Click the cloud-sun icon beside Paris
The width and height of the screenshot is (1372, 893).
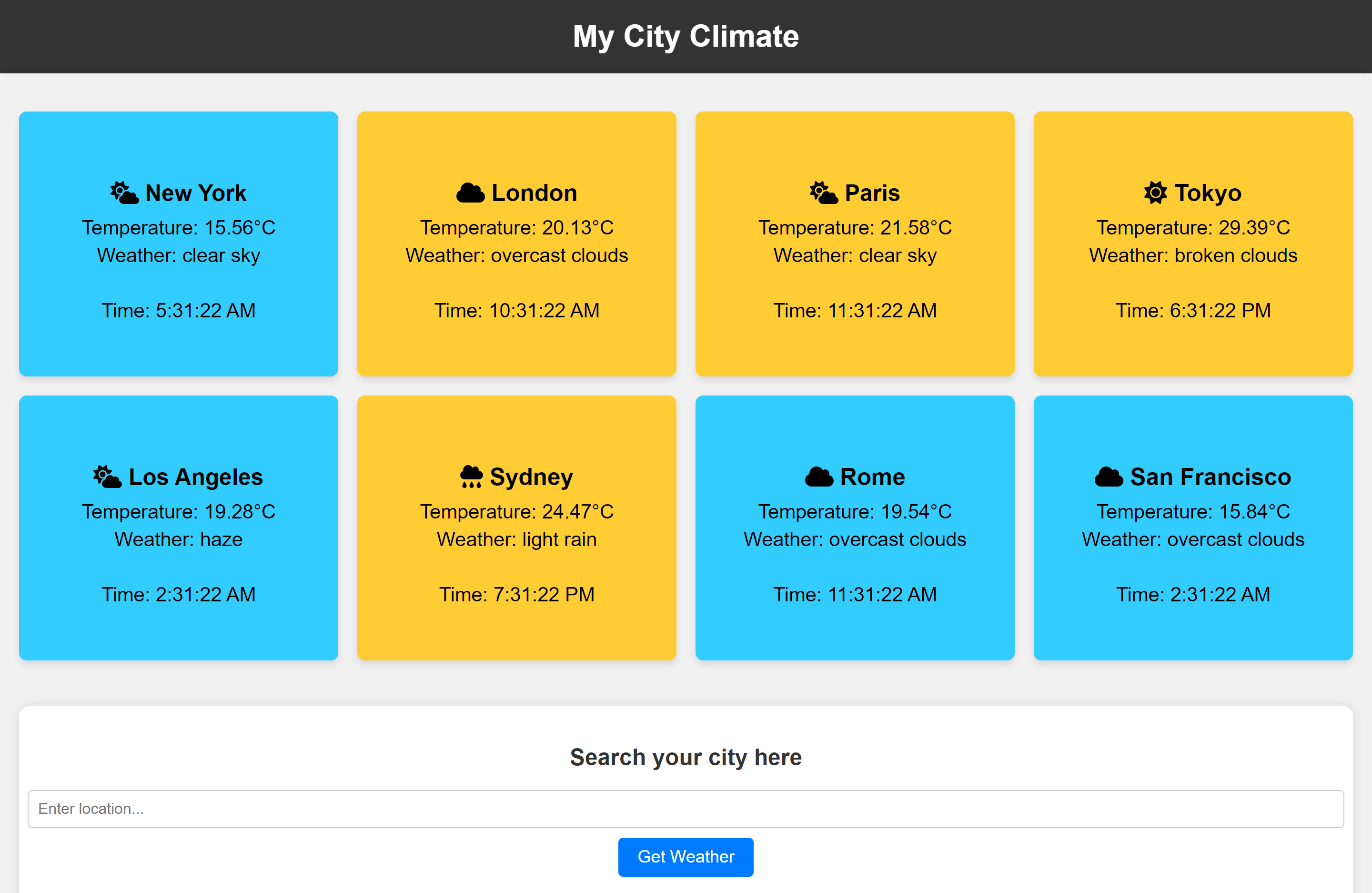click(x=824, y=193)
